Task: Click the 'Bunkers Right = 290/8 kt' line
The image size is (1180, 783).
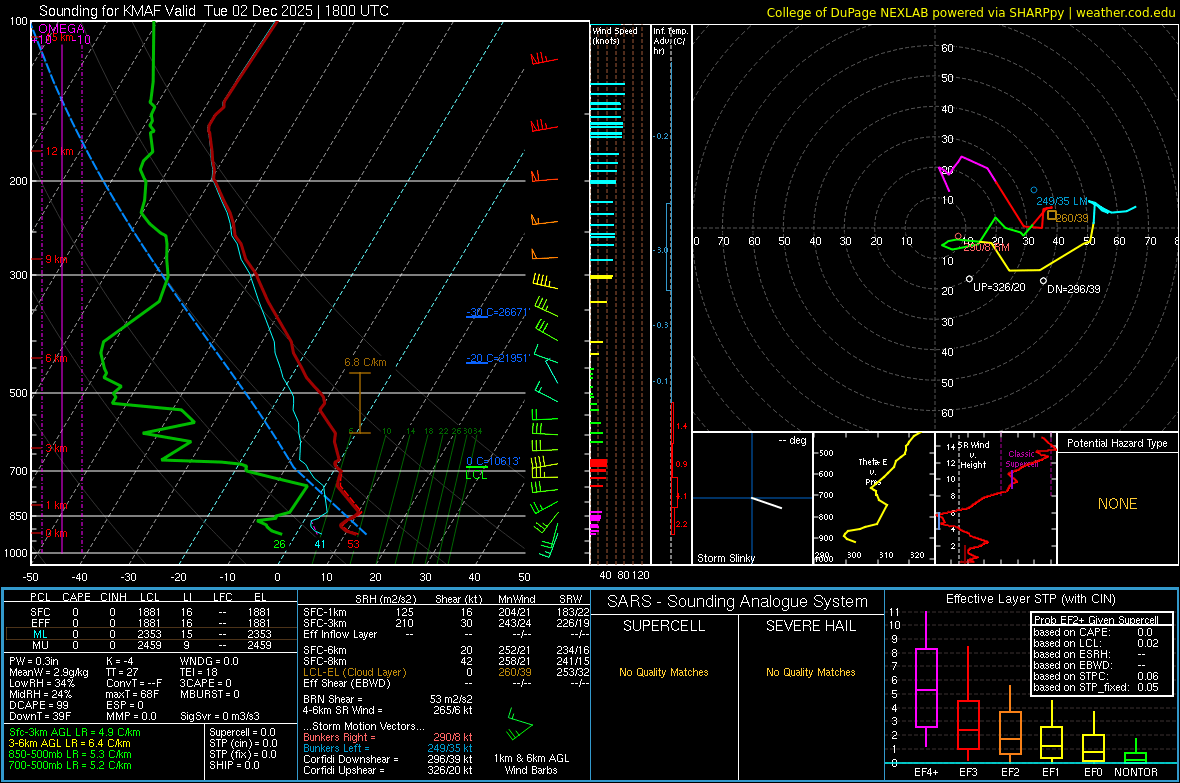Action: (388, 737)
